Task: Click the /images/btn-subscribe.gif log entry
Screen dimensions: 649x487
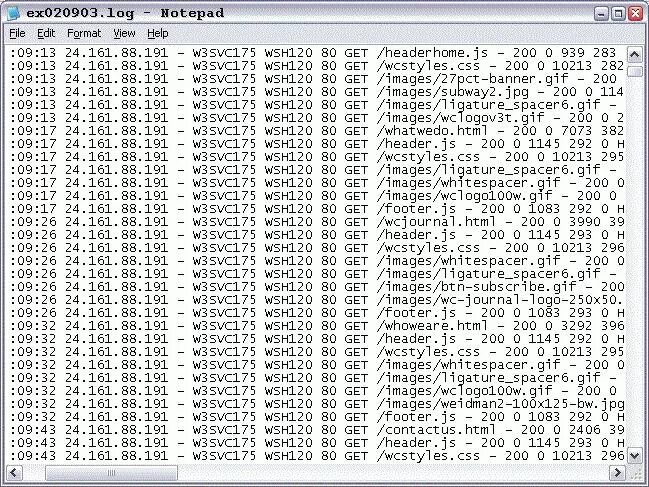Action: pyautogui.click(x=317, y=287)
